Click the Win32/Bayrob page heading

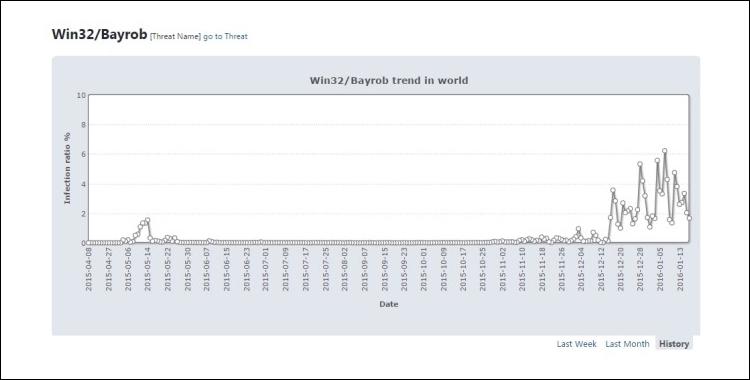[x=99, y=34]
